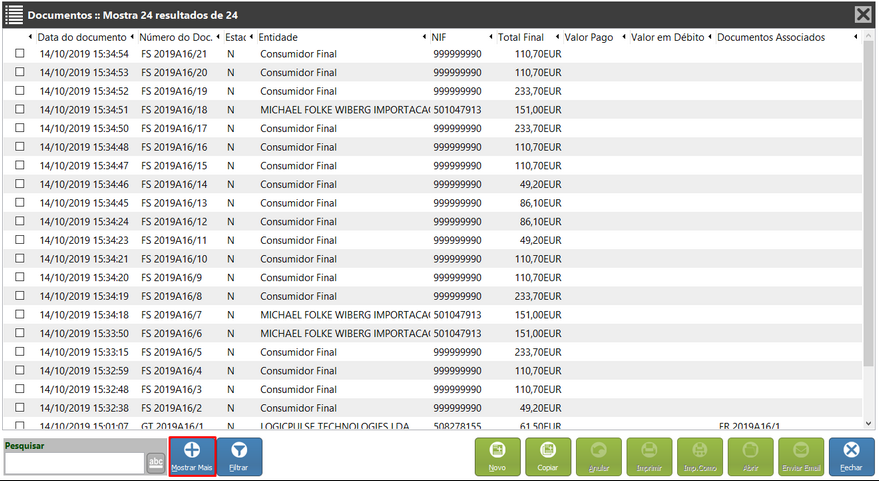Screen dimensions: 879x481
Task: Close the window with Fechar button
Action: point(851,456)
